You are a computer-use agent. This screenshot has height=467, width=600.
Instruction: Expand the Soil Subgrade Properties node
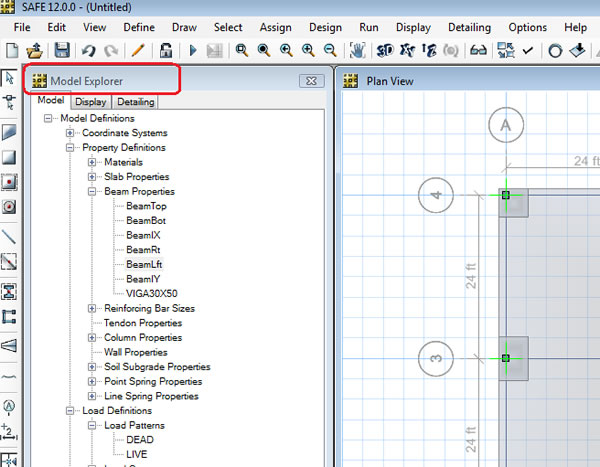click(92, 367)
